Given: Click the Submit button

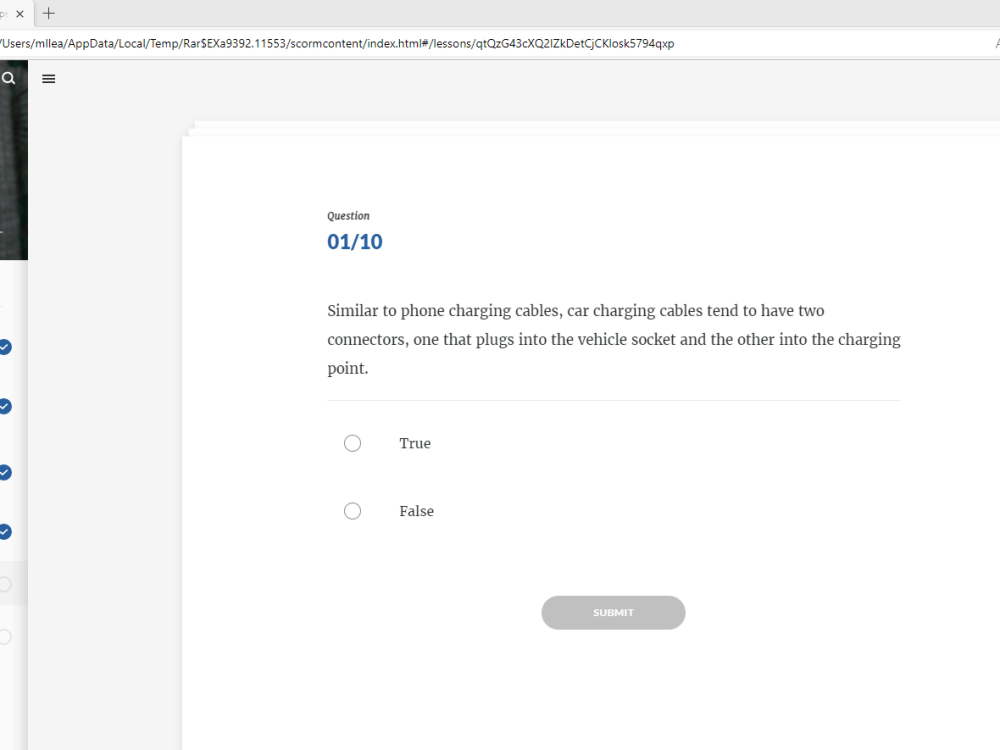Looking at the screenshot, I should click(x=613, y=613).
